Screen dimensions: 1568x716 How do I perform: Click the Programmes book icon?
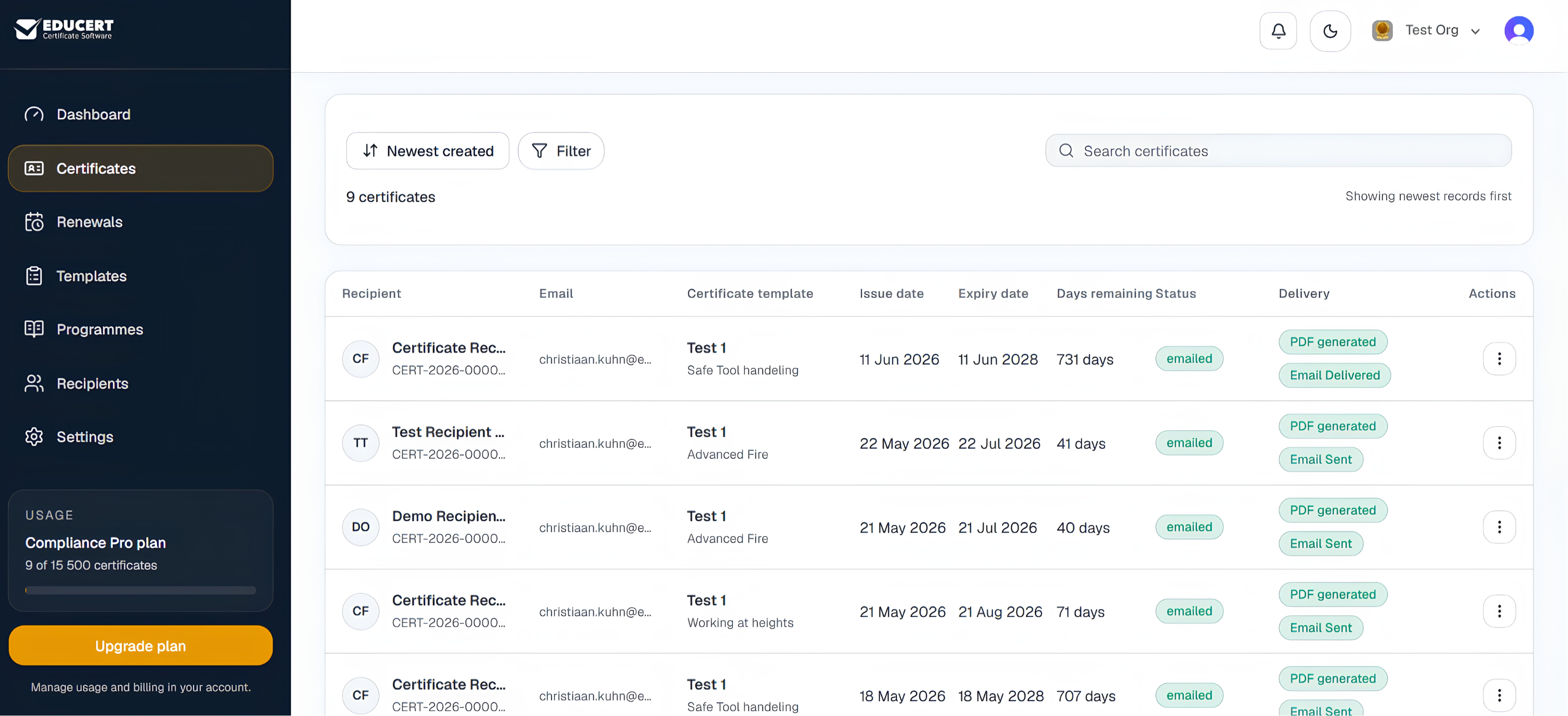34,329
